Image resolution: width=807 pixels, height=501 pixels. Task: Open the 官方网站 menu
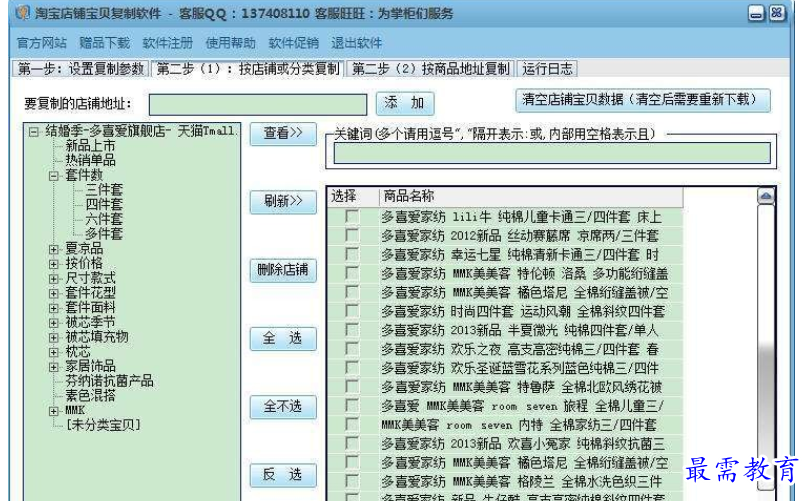click(42, 43)
